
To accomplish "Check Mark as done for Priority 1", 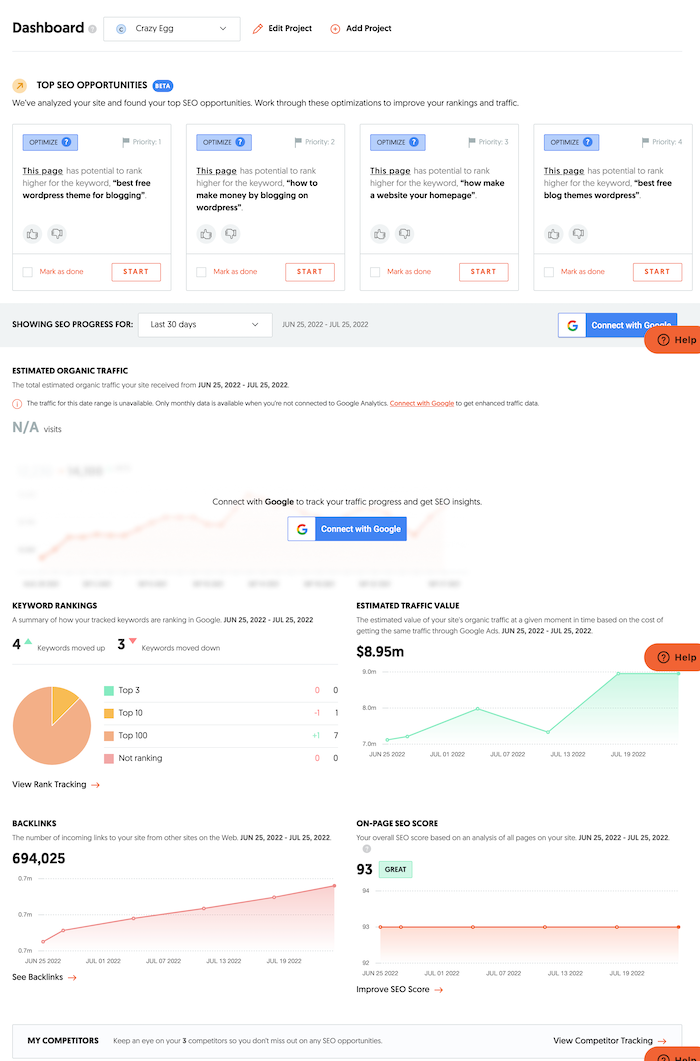I will coord(28,272).
